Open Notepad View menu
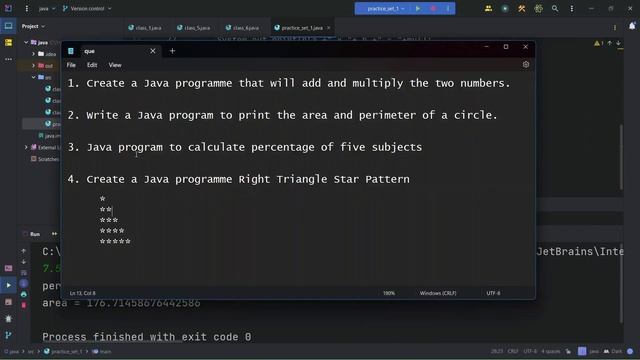 pyautogui.click(x=115, y=65)
